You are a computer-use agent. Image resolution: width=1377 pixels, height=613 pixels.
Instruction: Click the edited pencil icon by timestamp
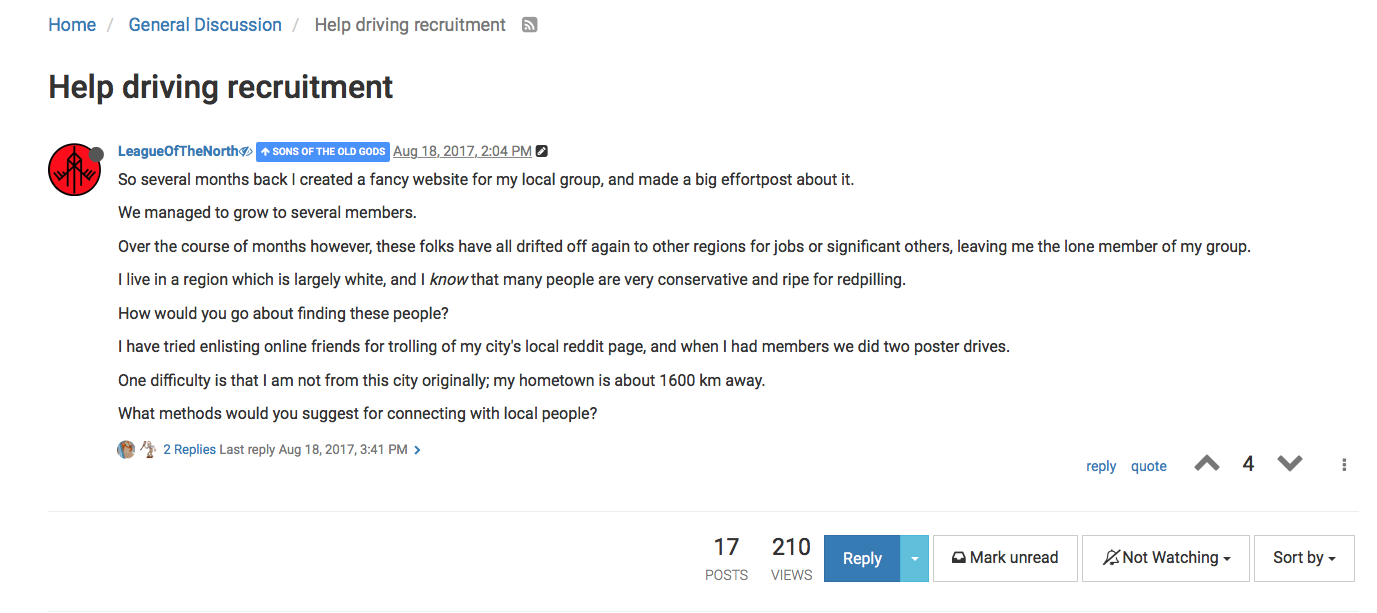(542, 152)
